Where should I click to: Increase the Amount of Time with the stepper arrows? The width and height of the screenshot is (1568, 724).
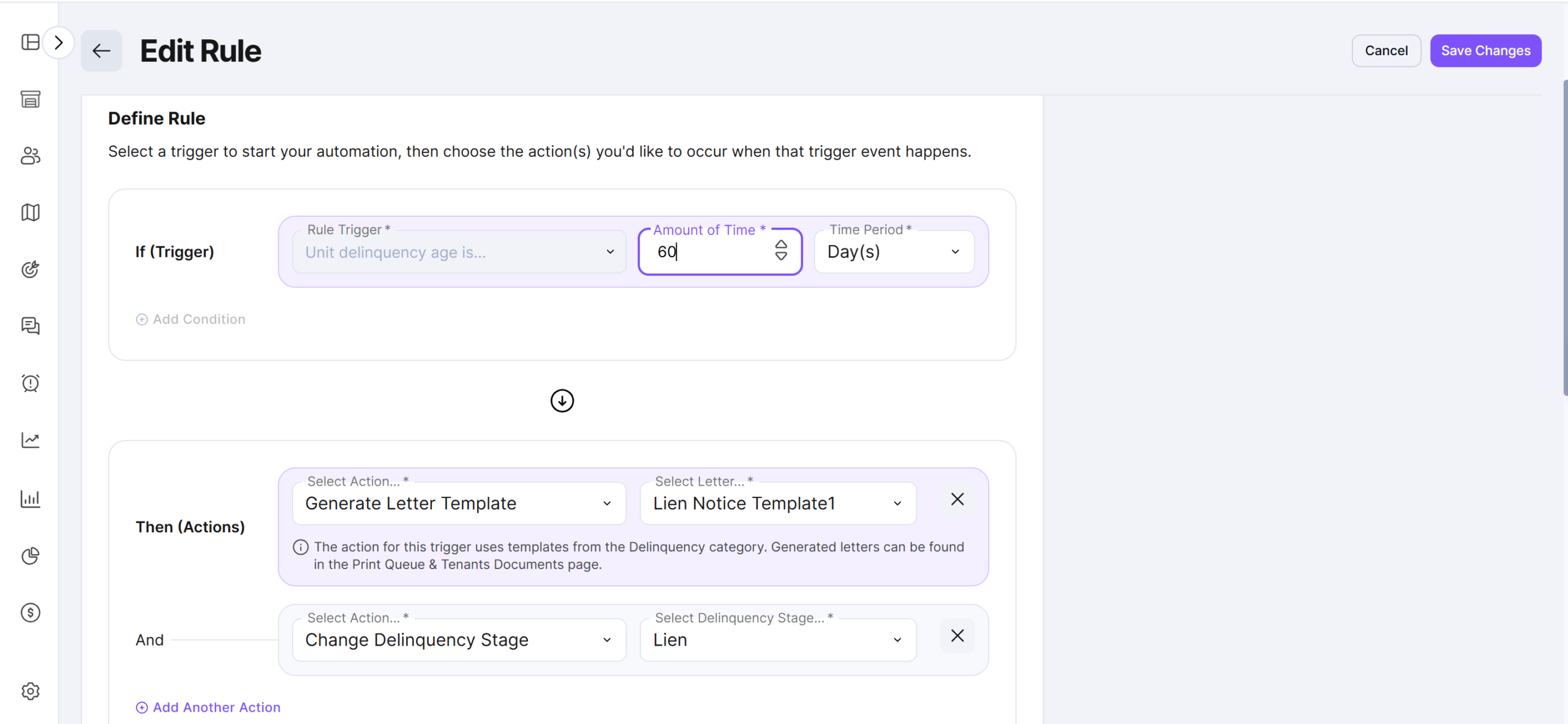coord(781,244)
